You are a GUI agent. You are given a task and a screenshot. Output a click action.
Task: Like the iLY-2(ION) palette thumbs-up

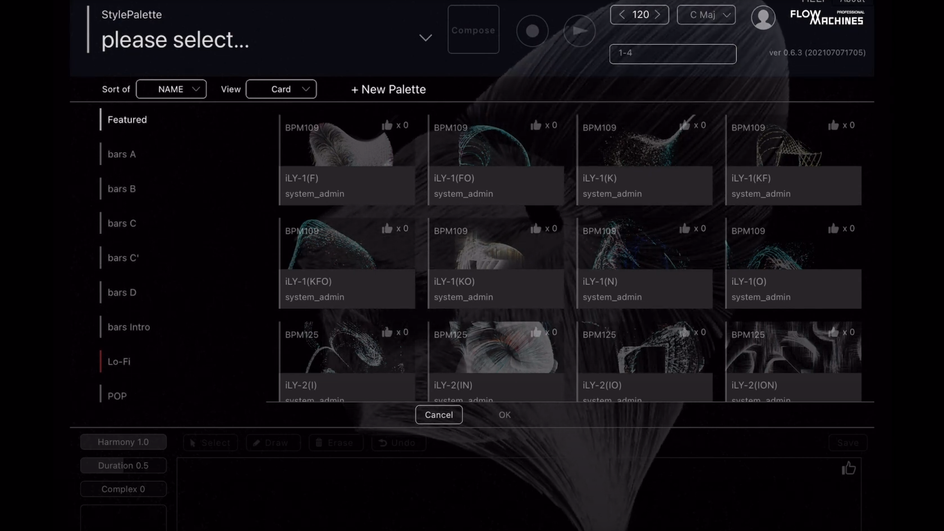(833, 332)
